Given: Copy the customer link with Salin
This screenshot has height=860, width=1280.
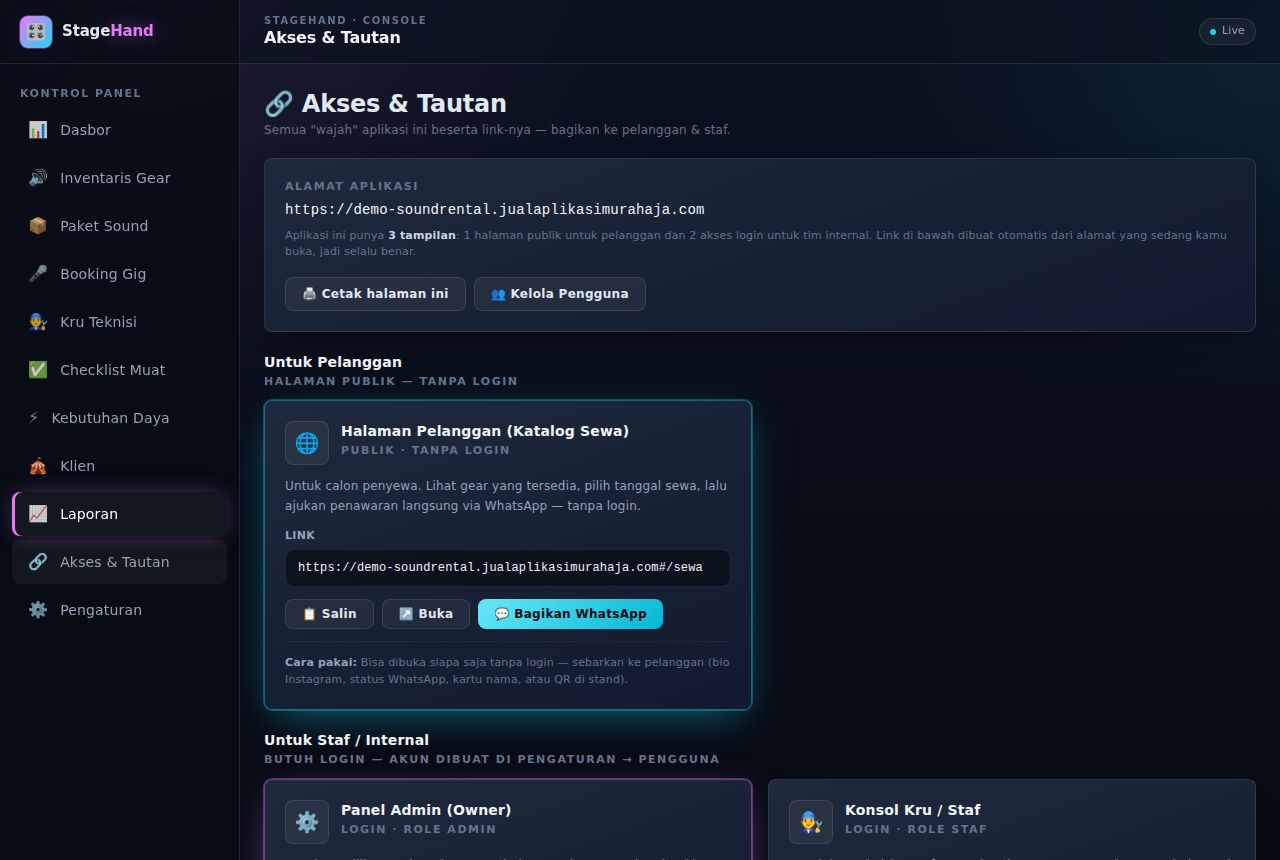Looking at the screenshot, I should pos(329,614).
